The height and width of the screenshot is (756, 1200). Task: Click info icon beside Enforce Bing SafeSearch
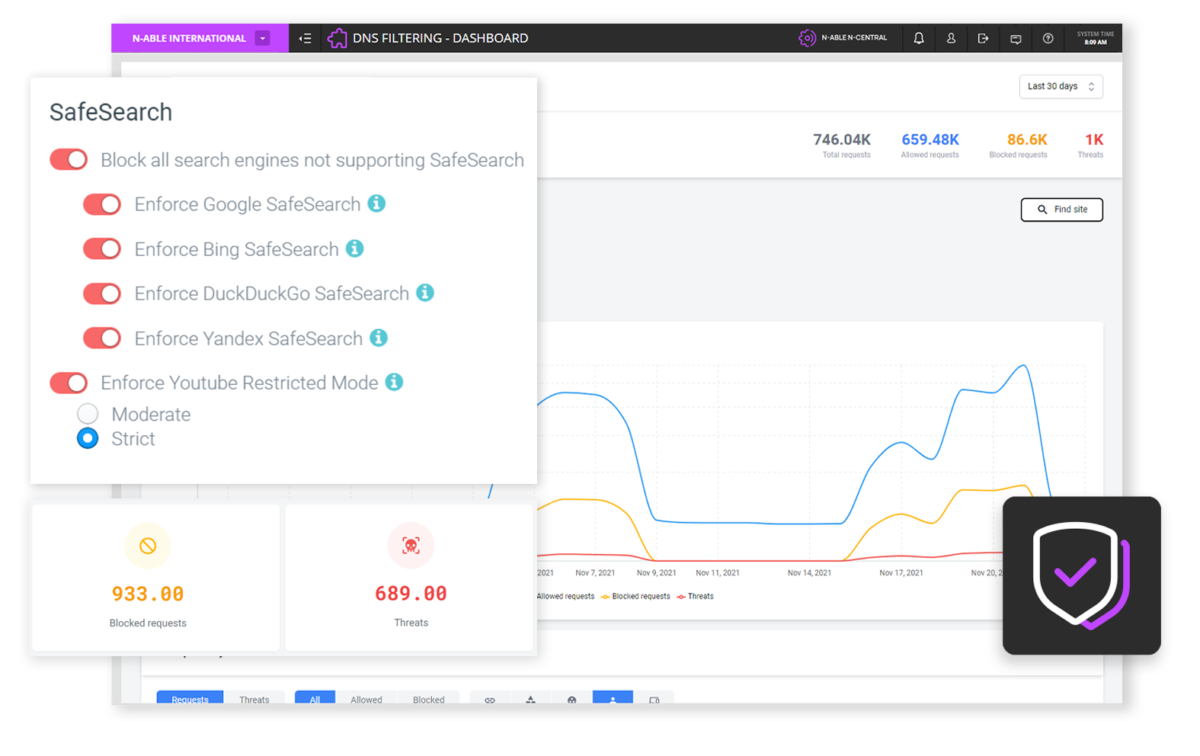coord(355,248)
